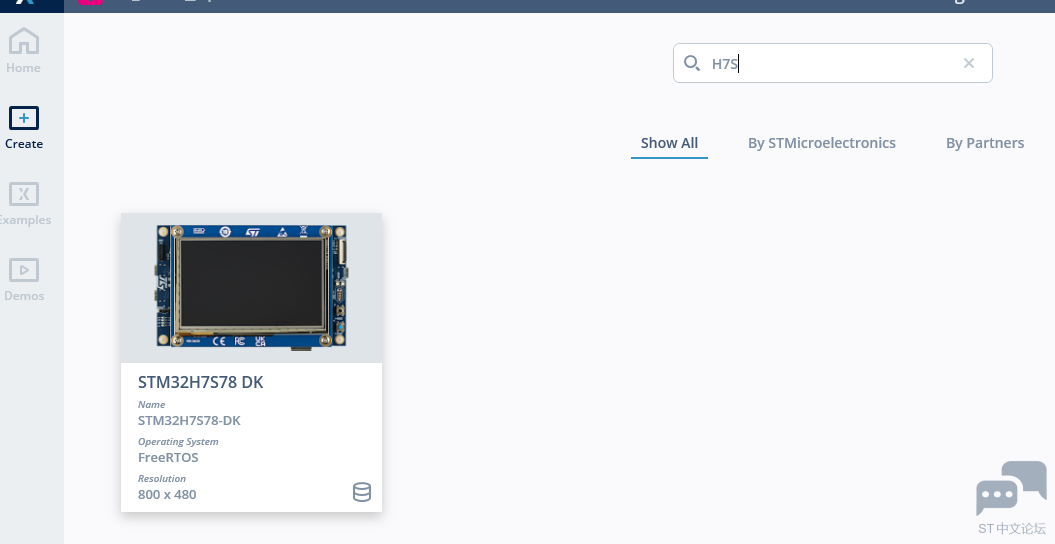This screenshot has height=544, width=1055.
Task: Click the search magnifier icon
Action: point(692,63)
